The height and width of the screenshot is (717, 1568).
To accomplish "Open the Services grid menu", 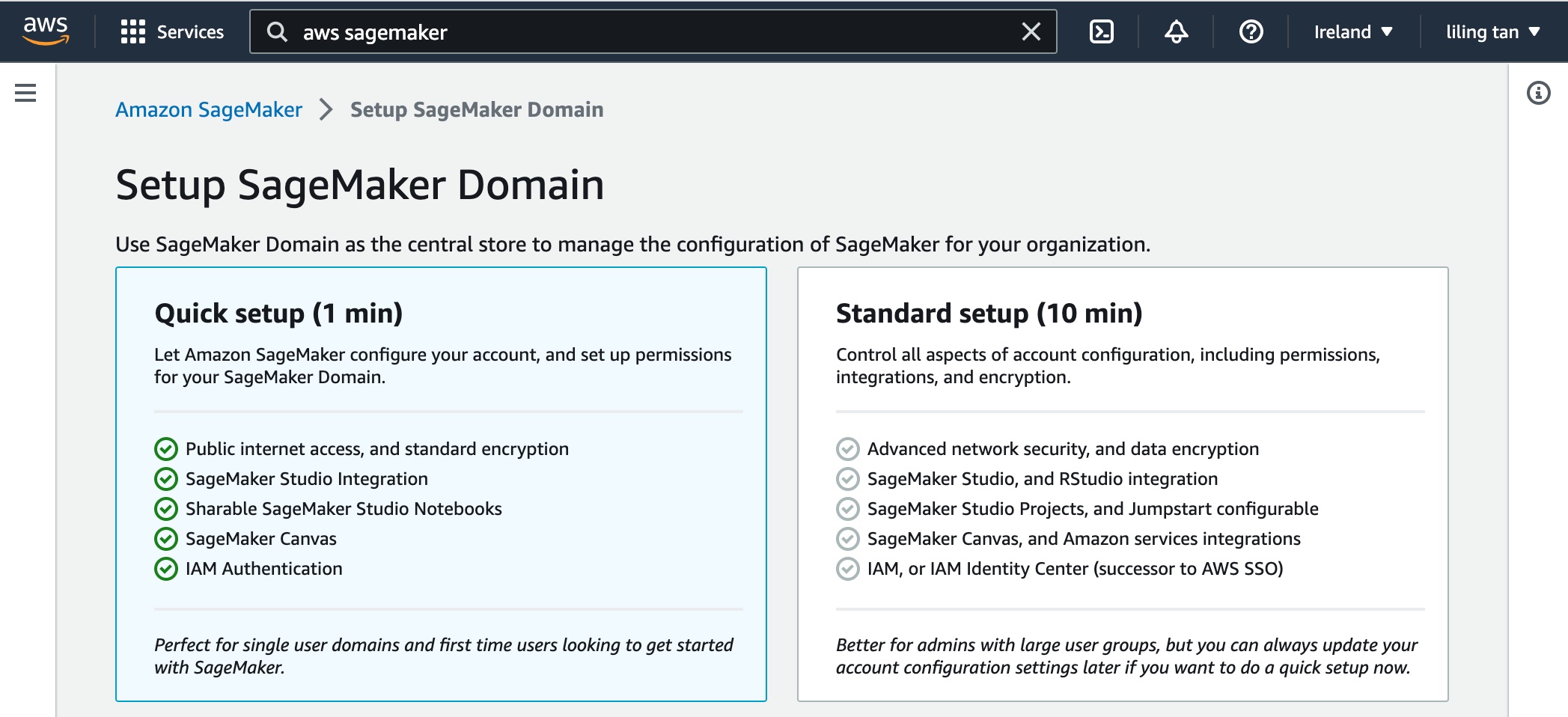I will [133, 31].
